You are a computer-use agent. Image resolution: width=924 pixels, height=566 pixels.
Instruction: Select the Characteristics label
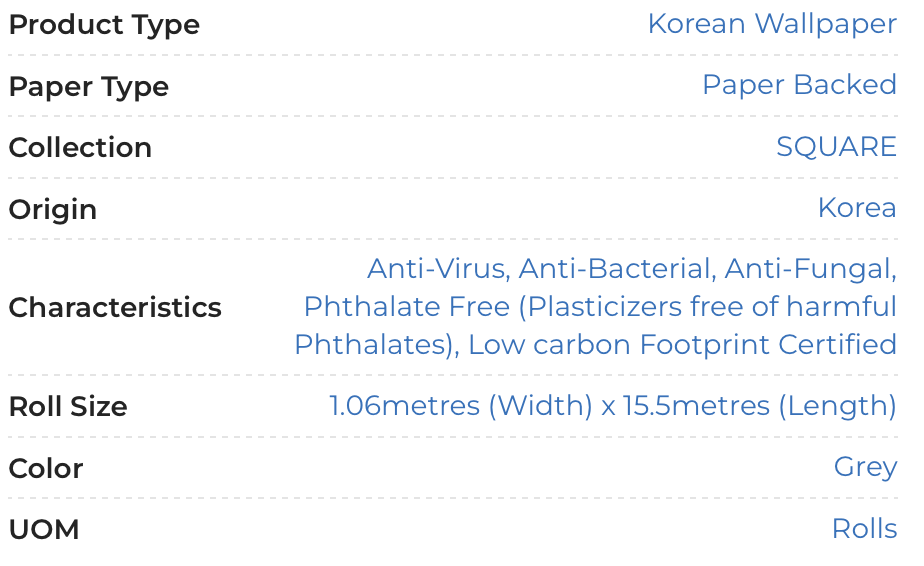[x=115, y=307]
